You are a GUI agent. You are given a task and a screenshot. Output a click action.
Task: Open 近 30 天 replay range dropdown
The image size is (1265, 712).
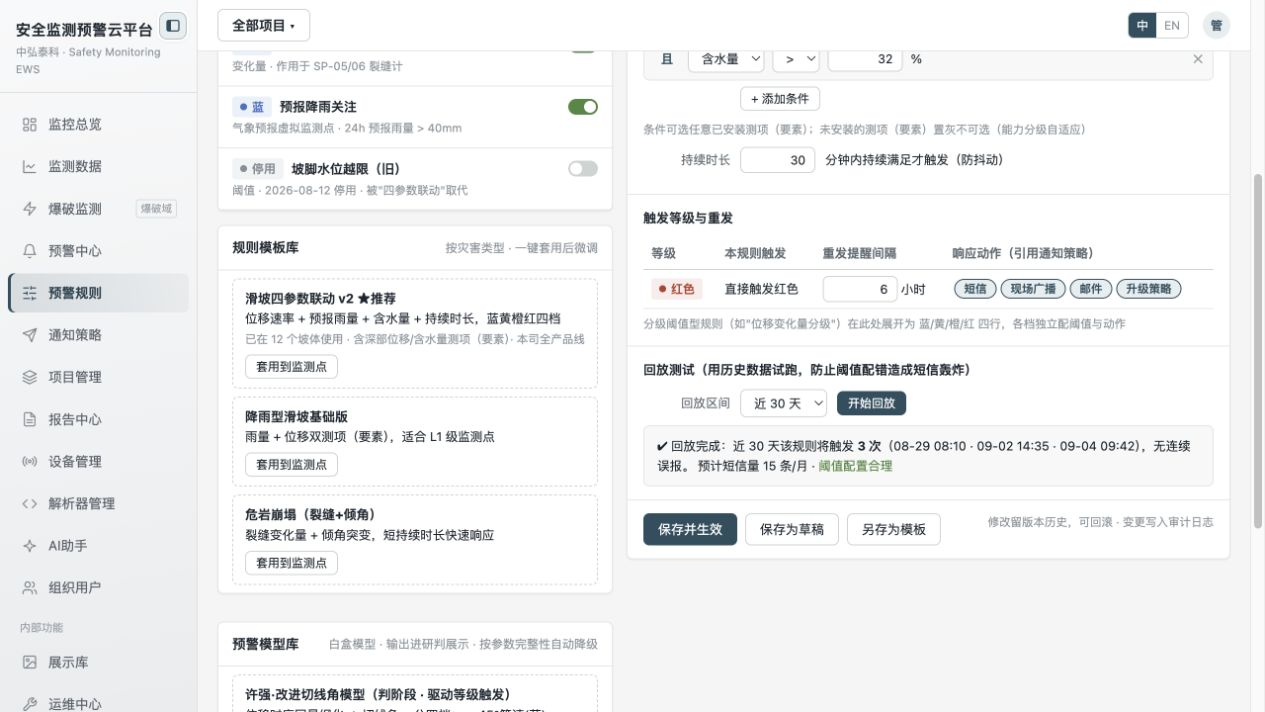[783, 403]
